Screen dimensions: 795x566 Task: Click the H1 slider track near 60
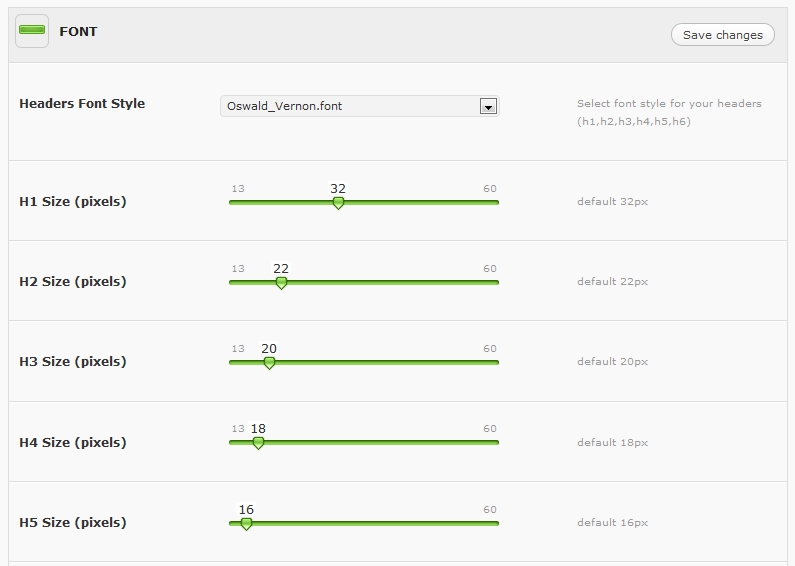pos(490,202)
